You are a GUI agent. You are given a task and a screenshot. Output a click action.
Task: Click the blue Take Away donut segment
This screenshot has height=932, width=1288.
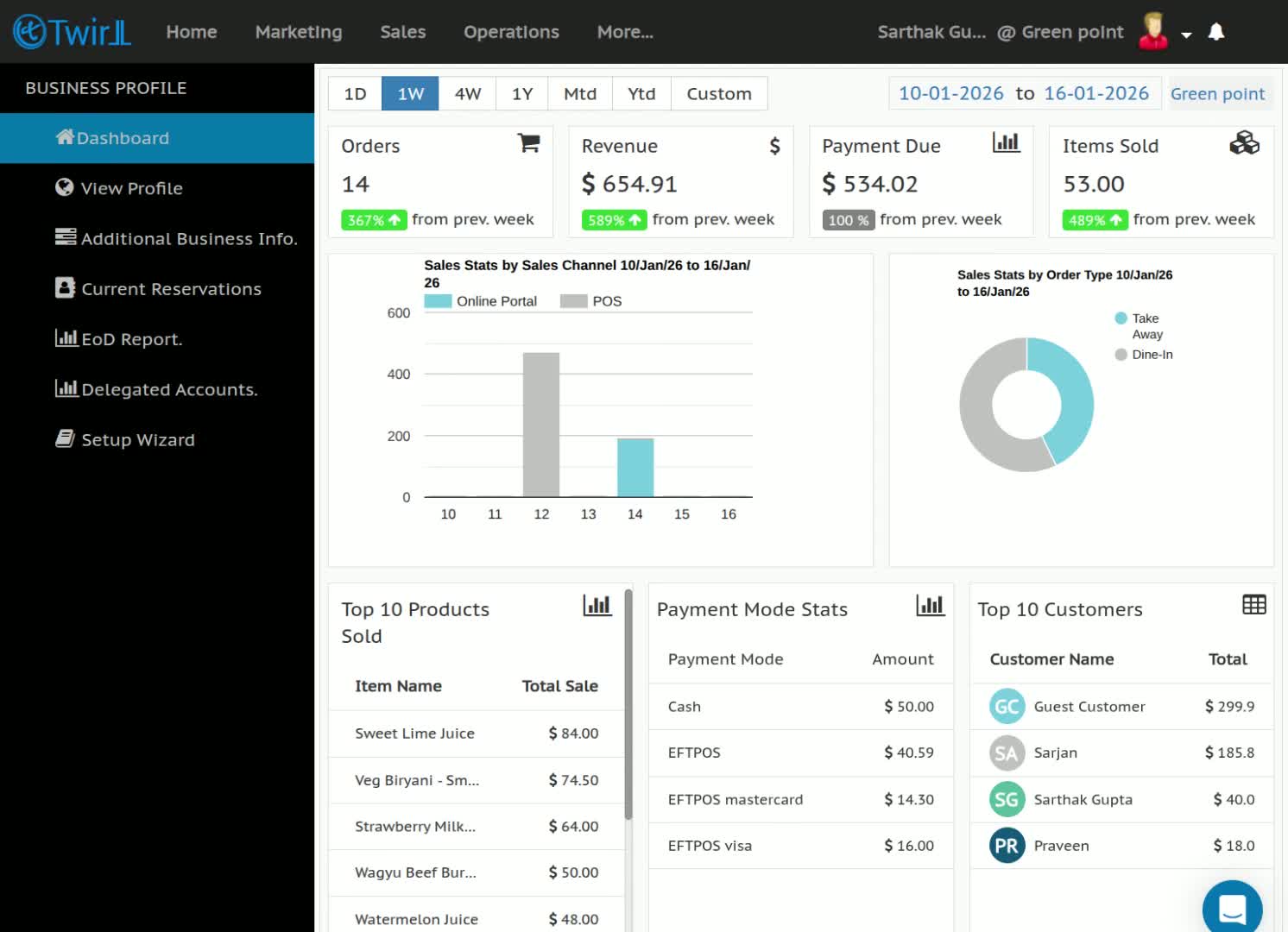tap(1075, 397)
